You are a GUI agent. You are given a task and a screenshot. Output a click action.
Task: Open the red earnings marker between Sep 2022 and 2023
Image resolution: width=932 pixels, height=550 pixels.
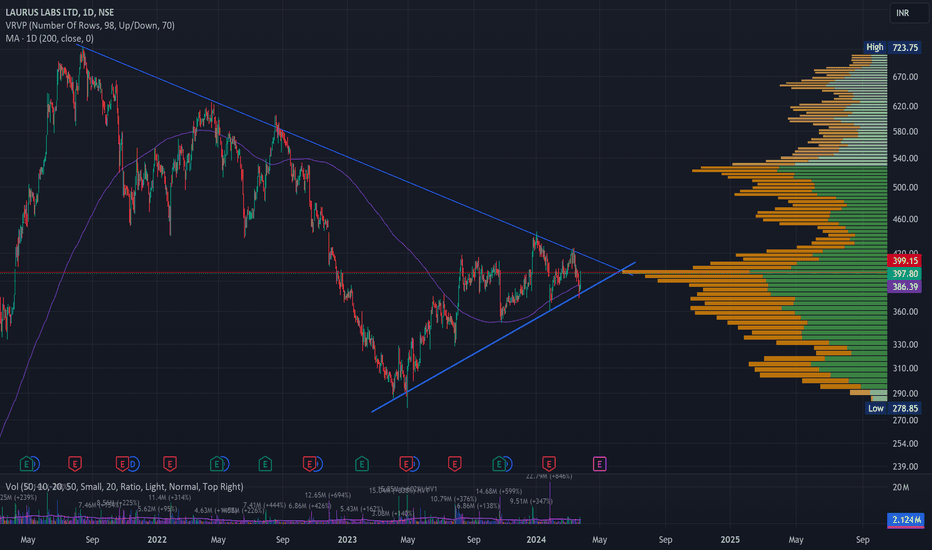click(310, 463)
